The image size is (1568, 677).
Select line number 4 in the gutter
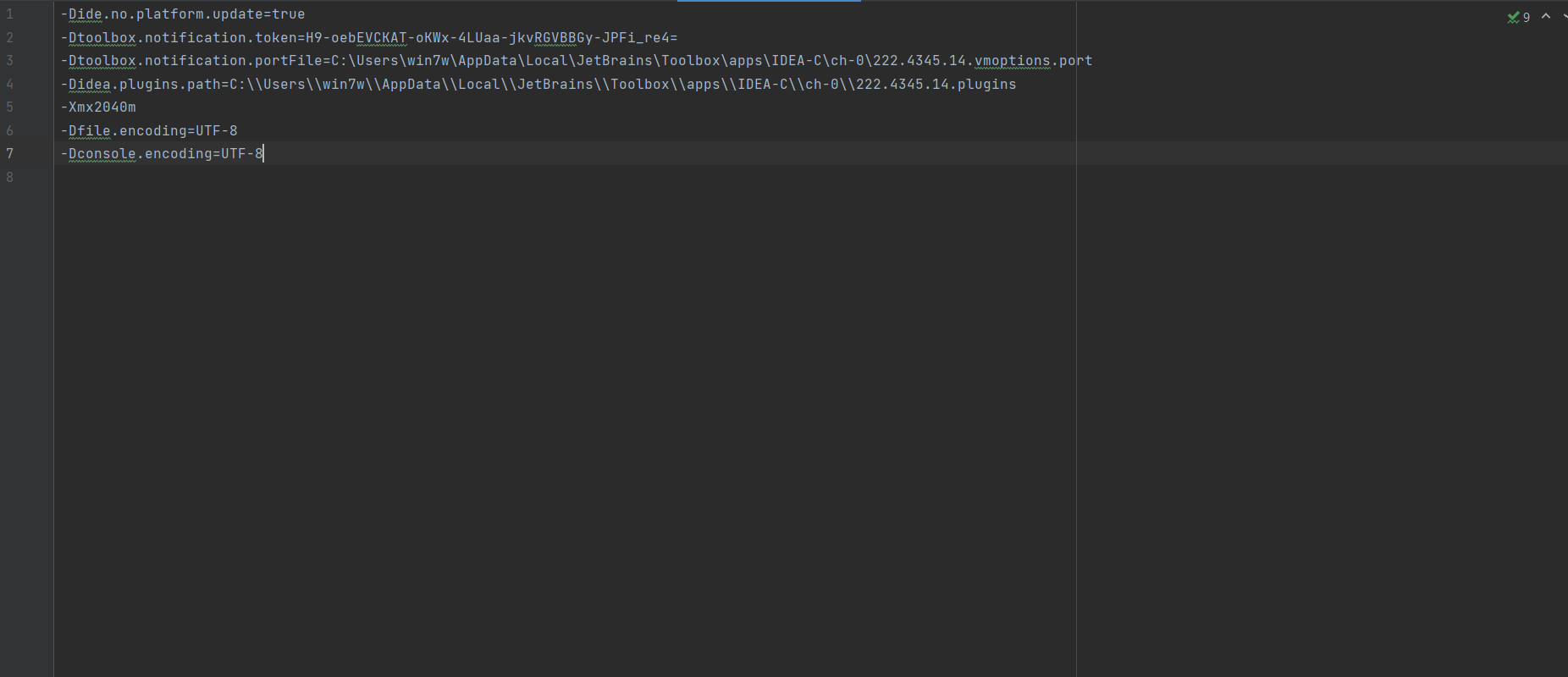click(x=10, y=84)
